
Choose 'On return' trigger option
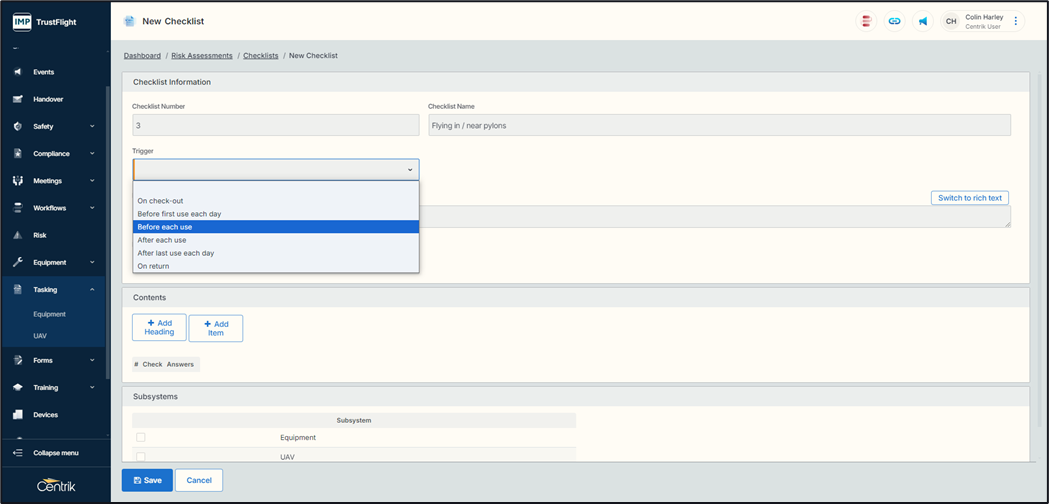pos(153,266)
